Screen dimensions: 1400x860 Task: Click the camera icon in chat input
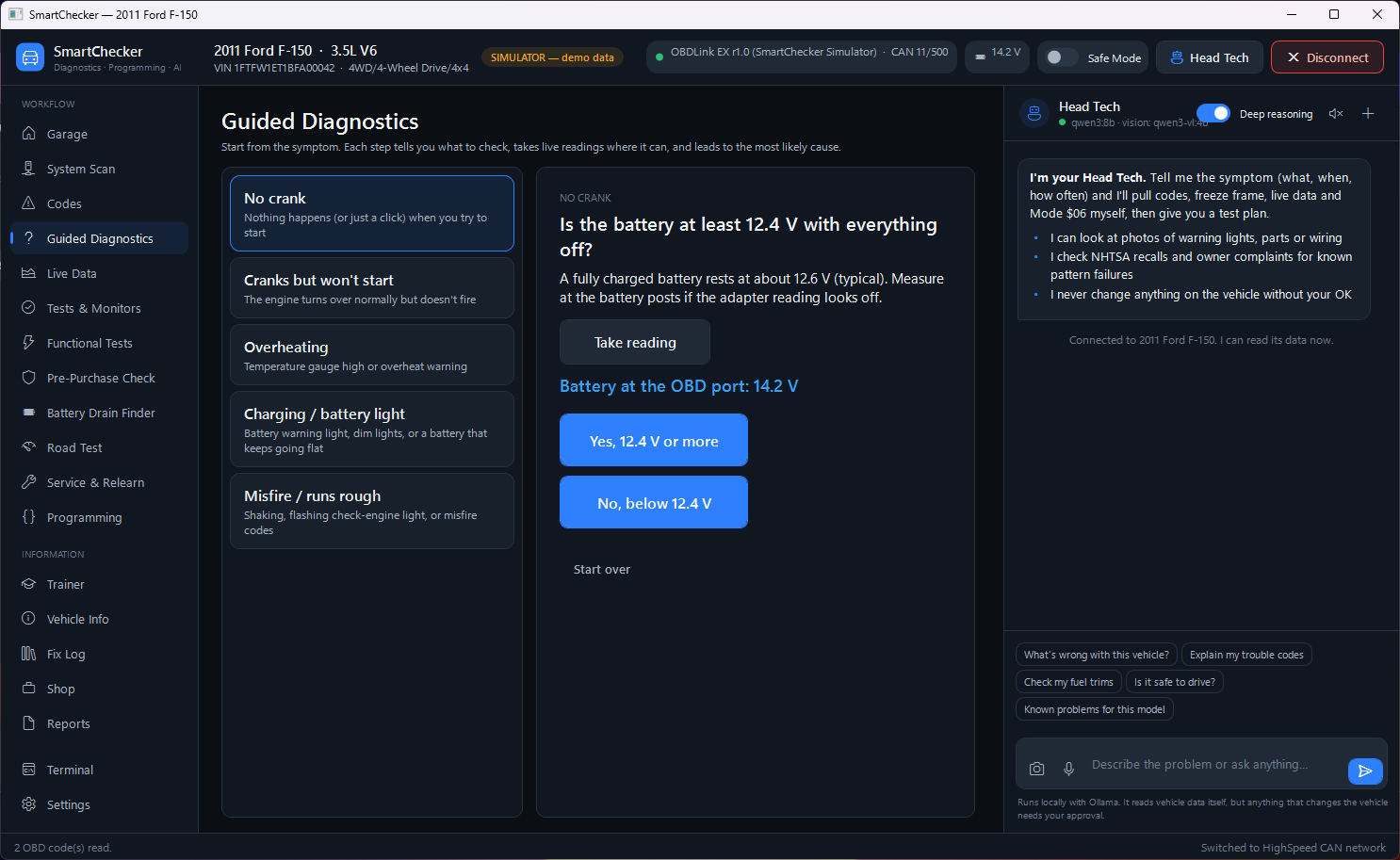click(x=1036, y=769)
